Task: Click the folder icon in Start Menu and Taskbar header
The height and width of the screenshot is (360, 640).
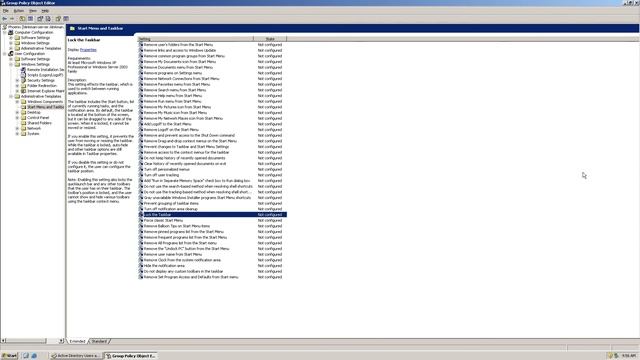Action: [x=72, y=28]
